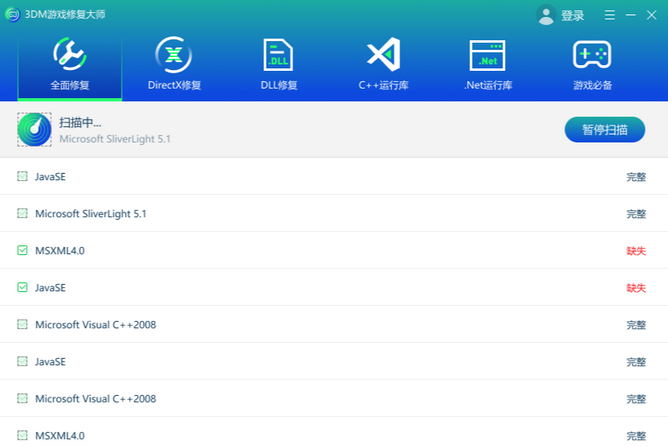Screen dimensions: 668x446
Task: Open the .Net runtime window icon
Action: pyautogui.click(x=487, y=54)
